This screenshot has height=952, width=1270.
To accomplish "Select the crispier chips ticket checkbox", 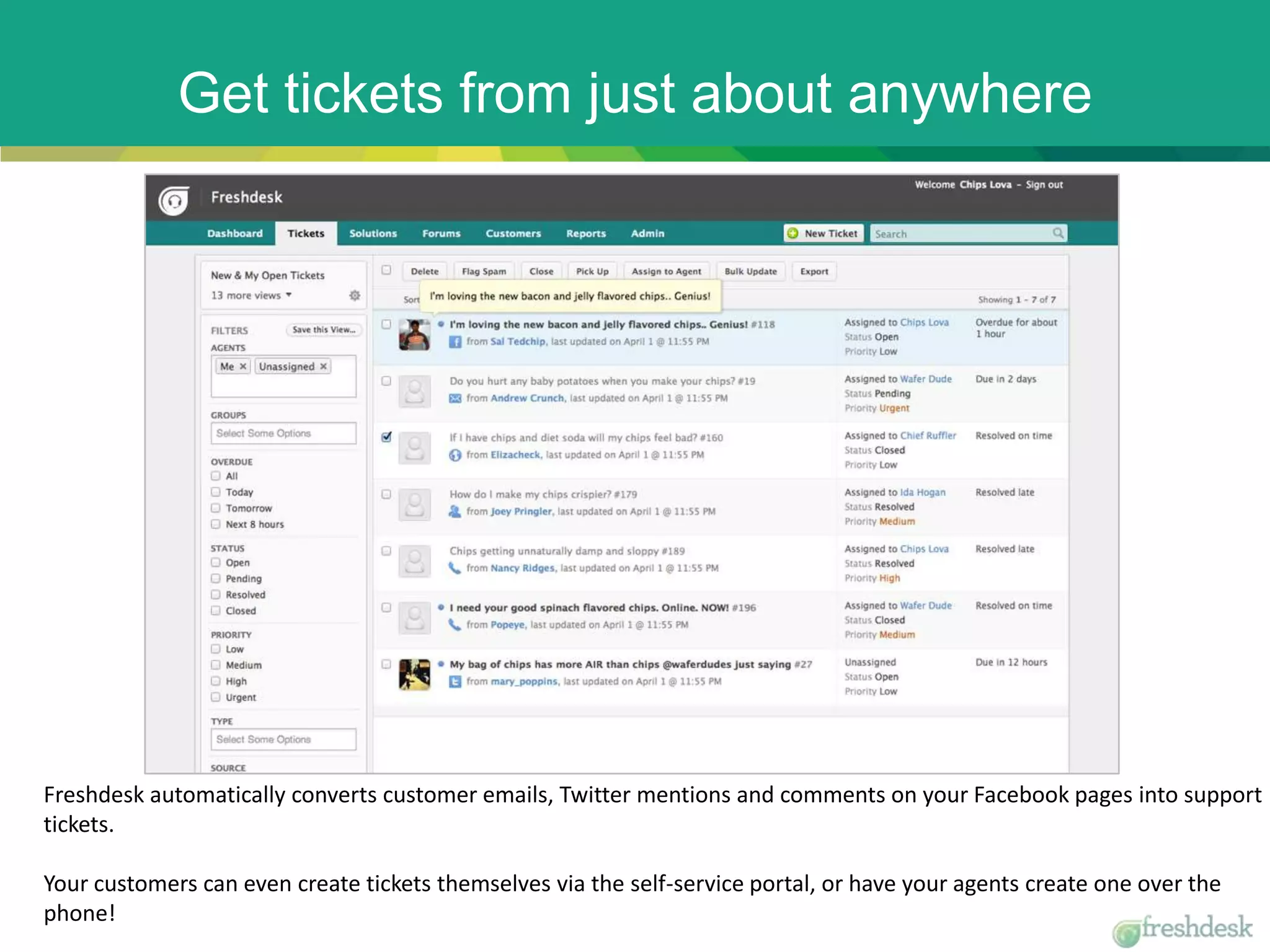I will (x=386, y=494).
